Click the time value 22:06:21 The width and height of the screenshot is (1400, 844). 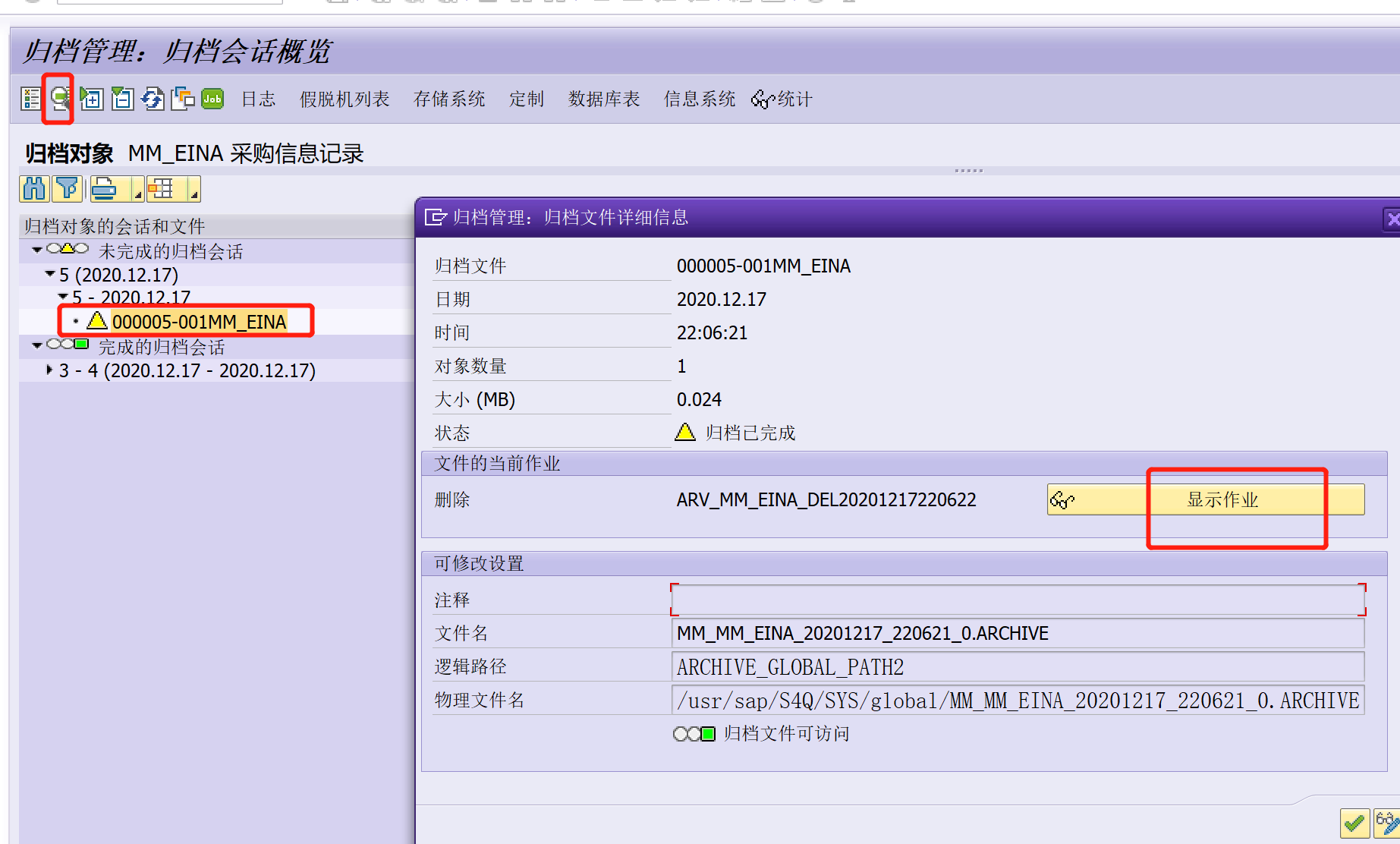[x=712, y=332]
